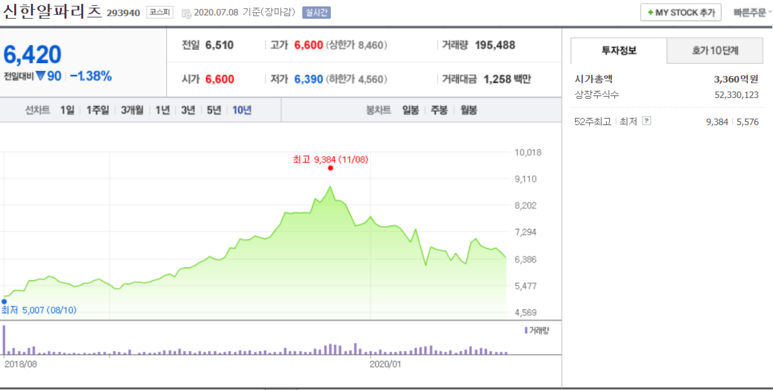The height and width of the screenshot is (390, 773).
Task: Click the 거래량 value 195,488
Action: point(495,45)
